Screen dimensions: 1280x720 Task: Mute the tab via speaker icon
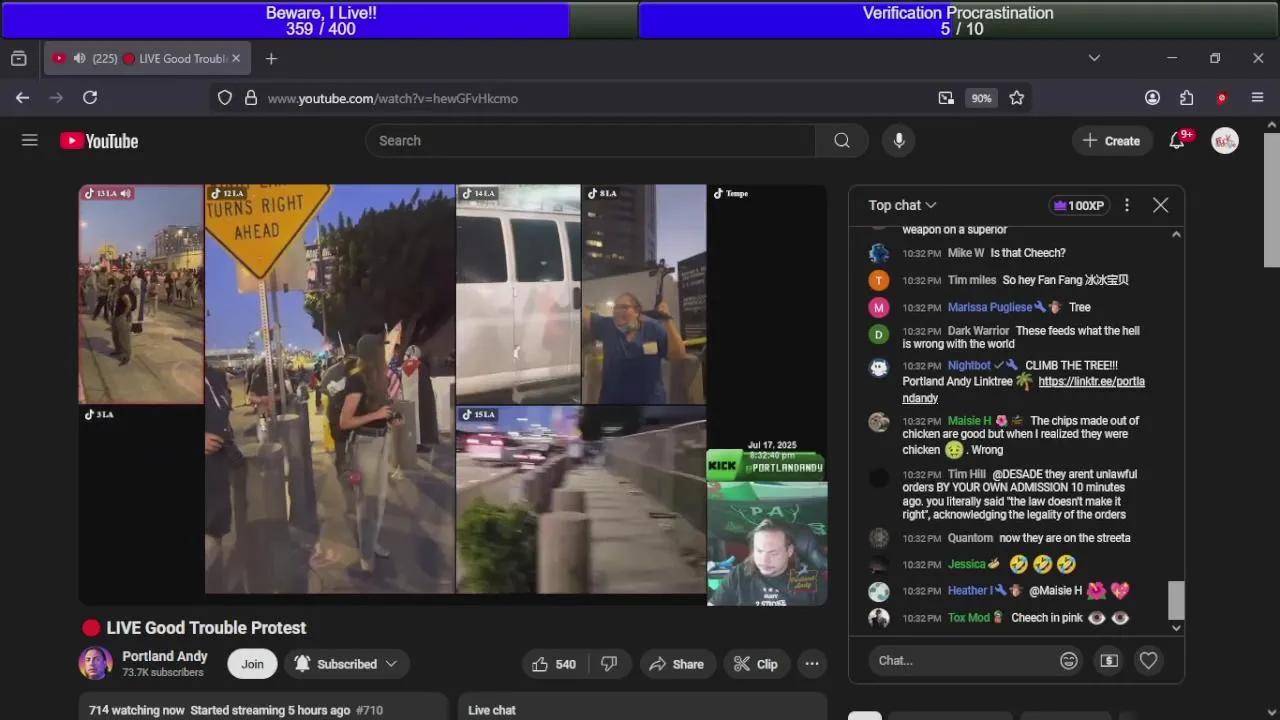tap(79, 59)
